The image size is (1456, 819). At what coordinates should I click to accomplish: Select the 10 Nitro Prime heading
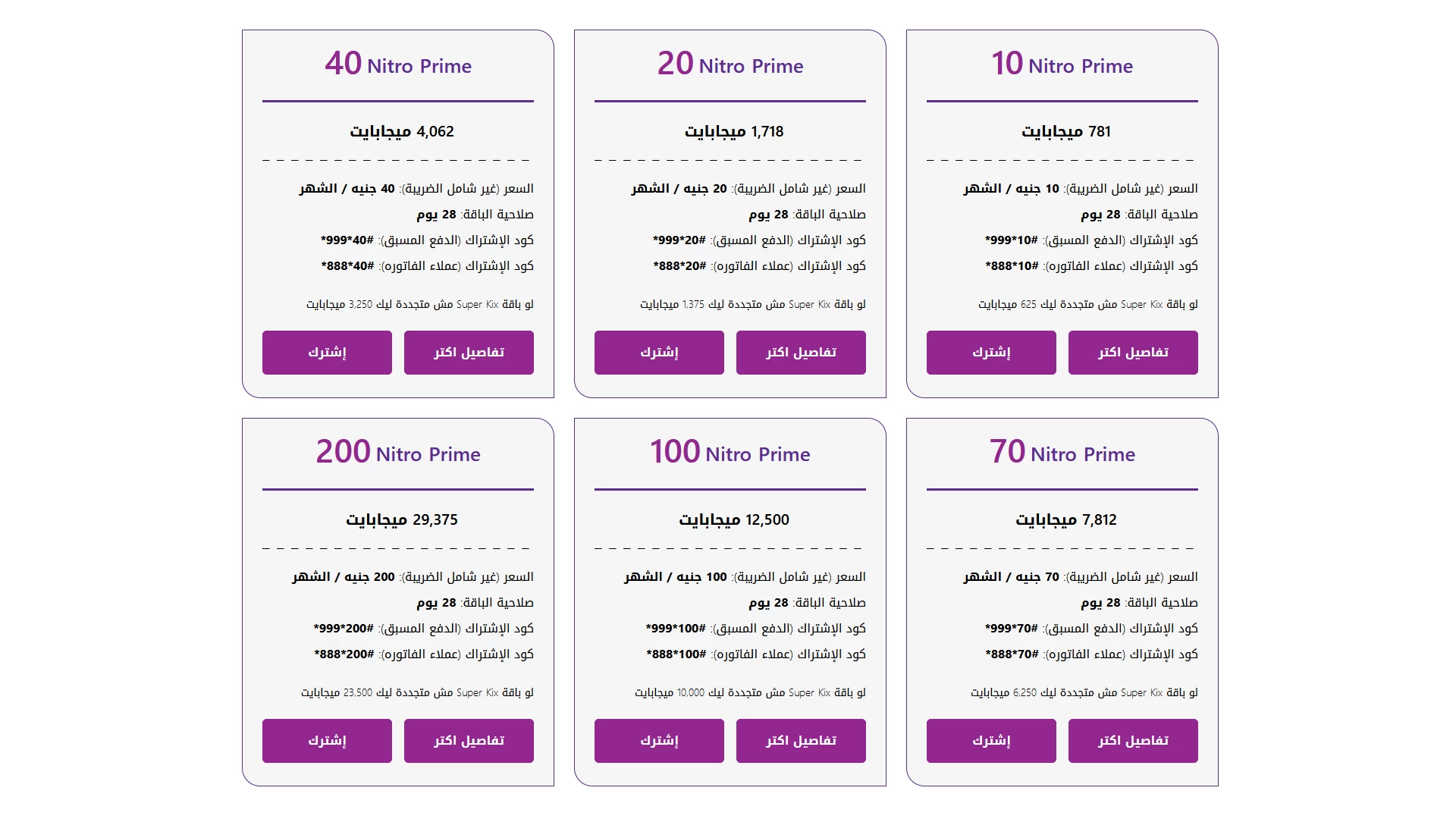[x=1062, y=64]
